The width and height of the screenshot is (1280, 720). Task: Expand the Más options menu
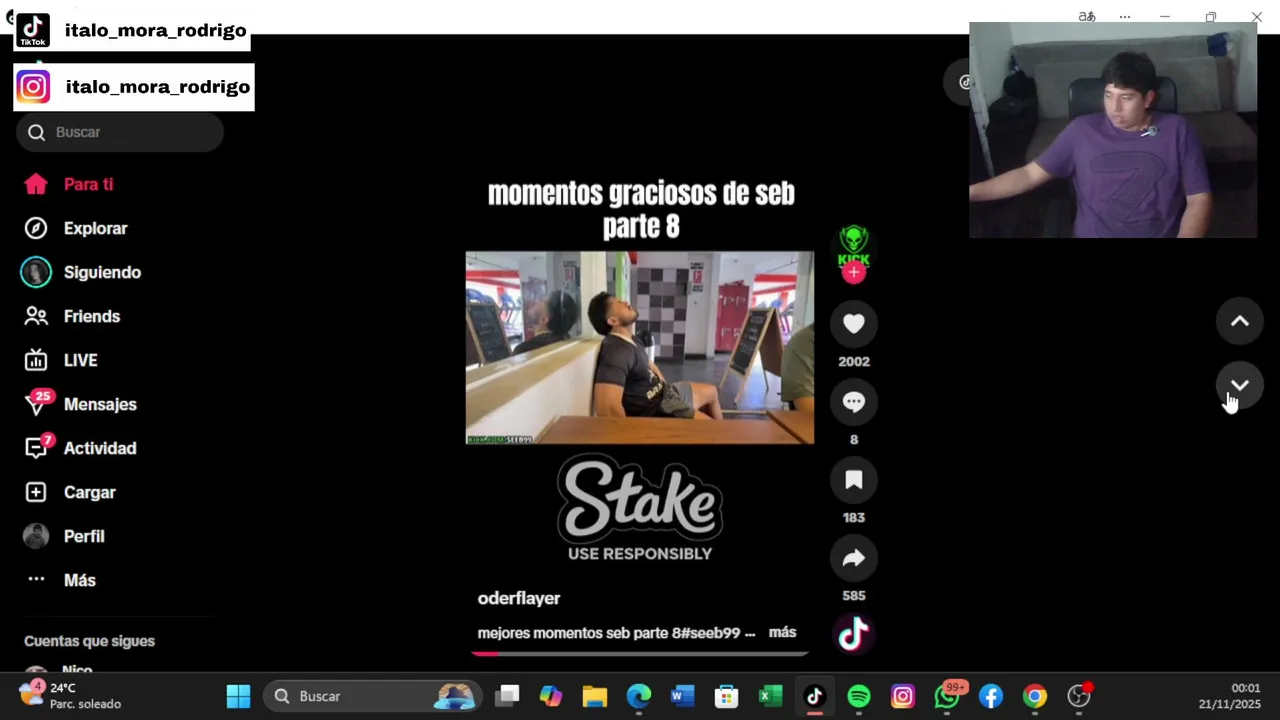click(x=60, y=580)
